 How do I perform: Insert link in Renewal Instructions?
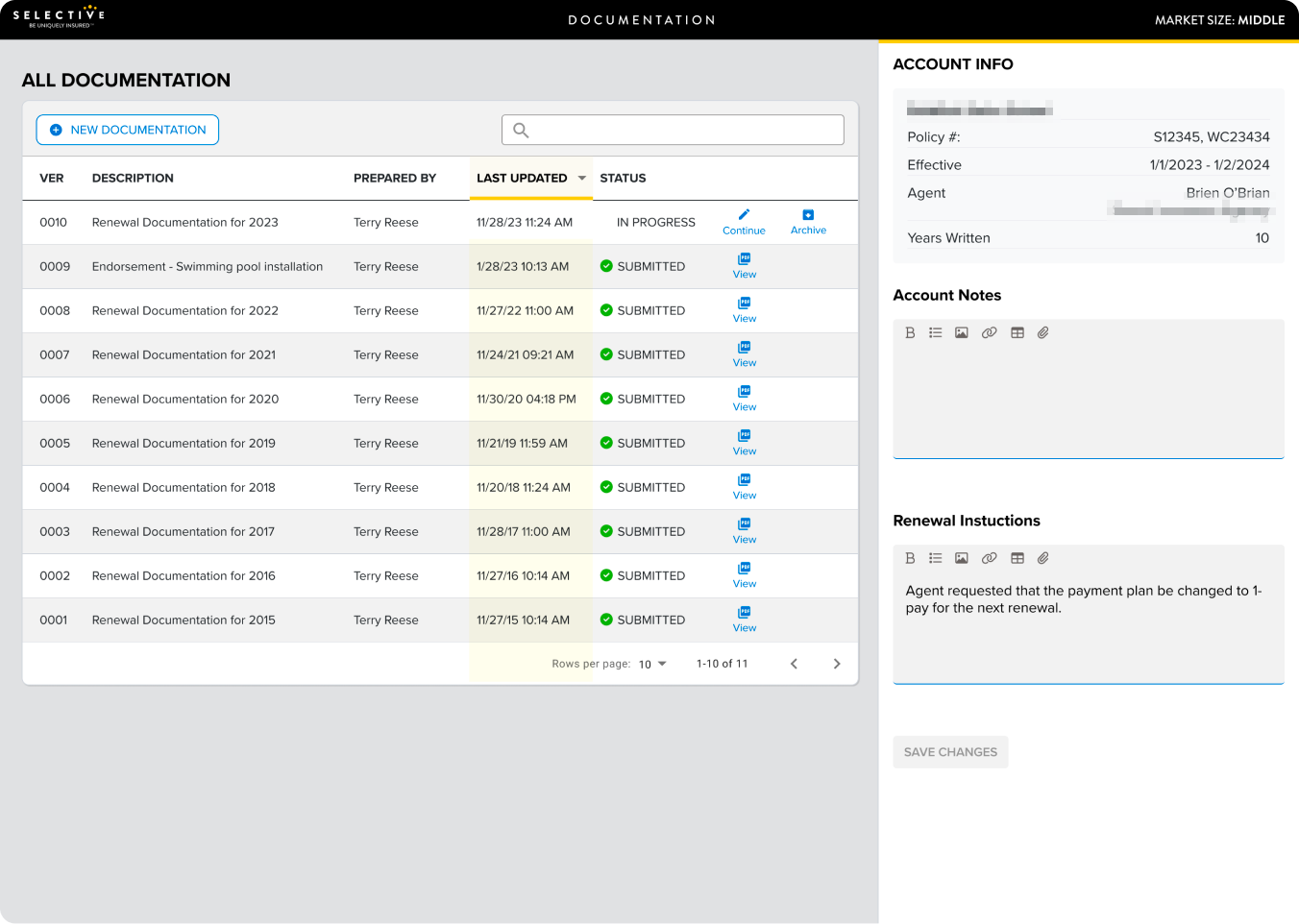tap(989, 558)
